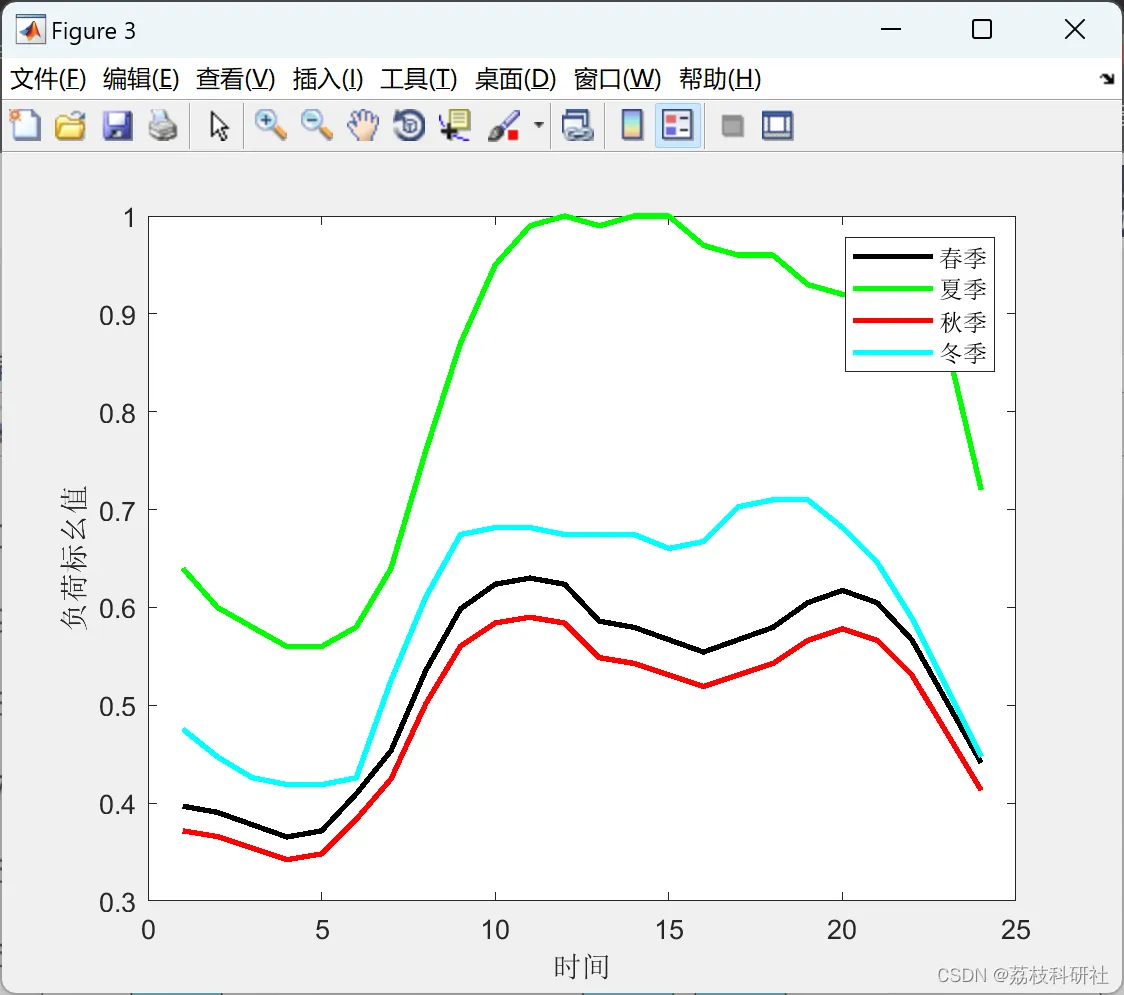Click the Hide Plot Tools icon
This screenshot has height=995, width=1124.
coord(732,126)
